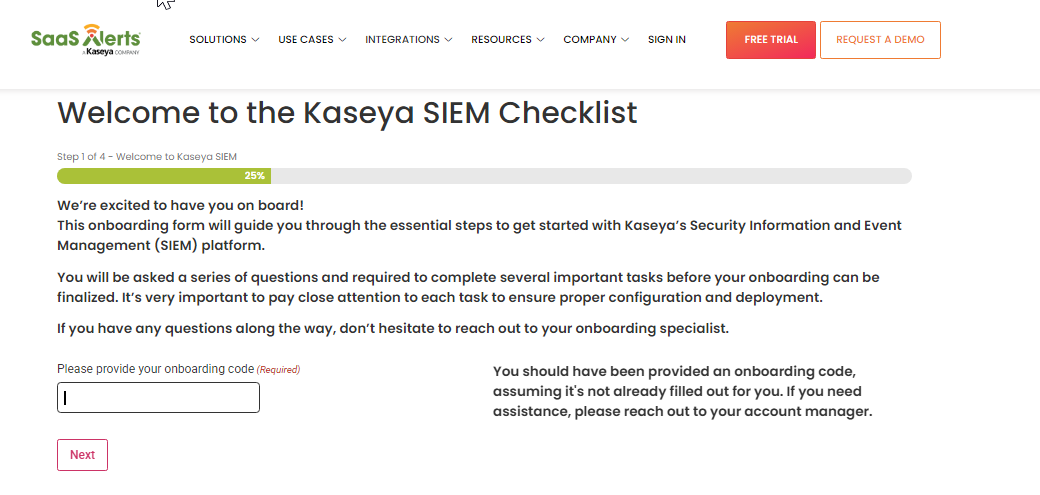Expand the Integrations chevron arrow

(448, 40)
